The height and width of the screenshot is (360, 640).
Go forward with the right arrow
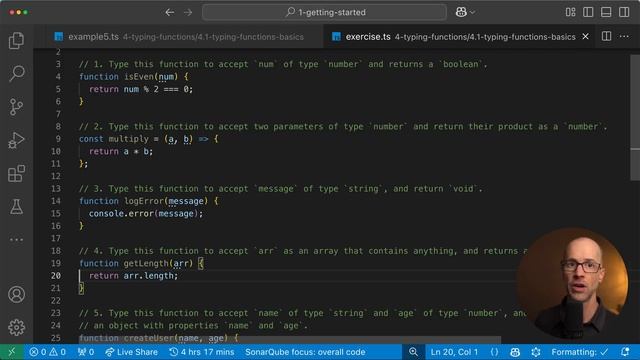(x=188, y=12)
